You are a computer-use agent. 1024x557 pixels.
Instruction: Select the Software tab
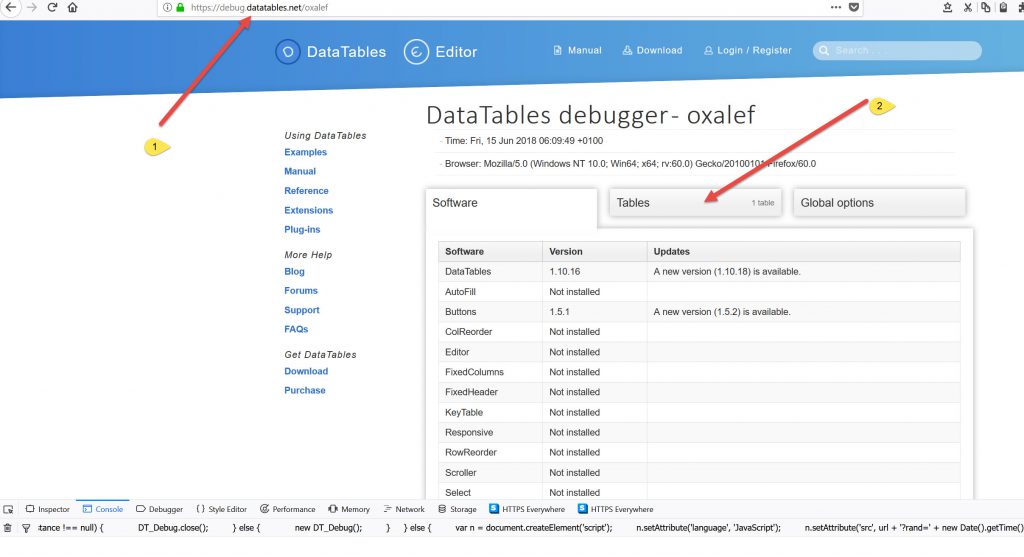(x=510, y=203)
